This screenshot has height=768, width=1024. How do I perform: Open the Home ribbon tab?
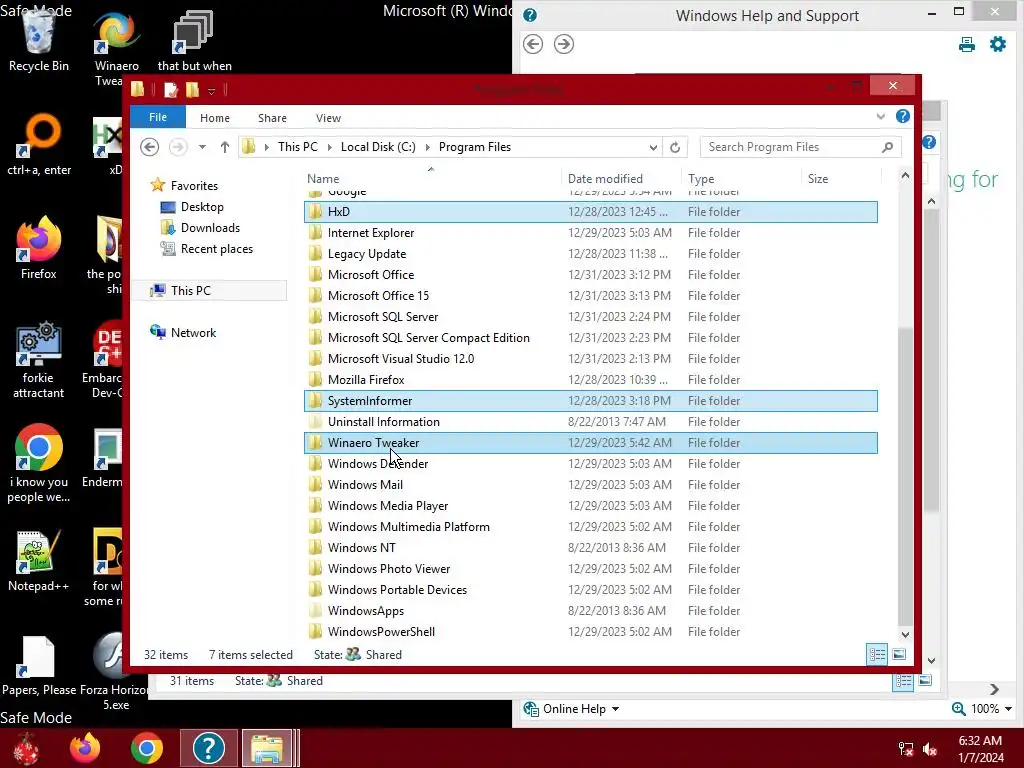215,118
